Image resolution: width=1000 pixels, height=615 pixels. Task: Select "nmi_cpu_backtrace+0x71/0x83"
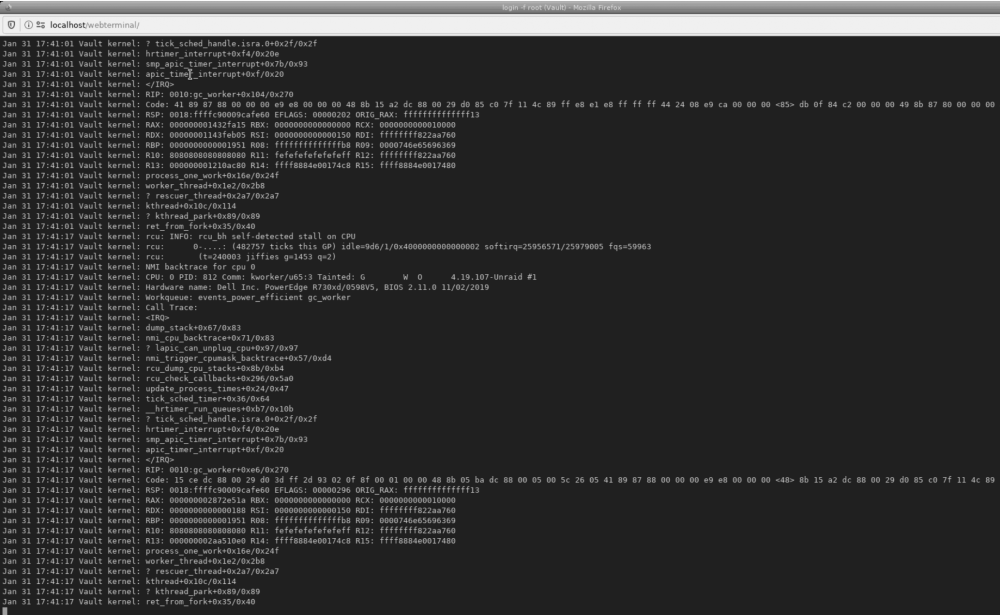(x=210, y=338)
